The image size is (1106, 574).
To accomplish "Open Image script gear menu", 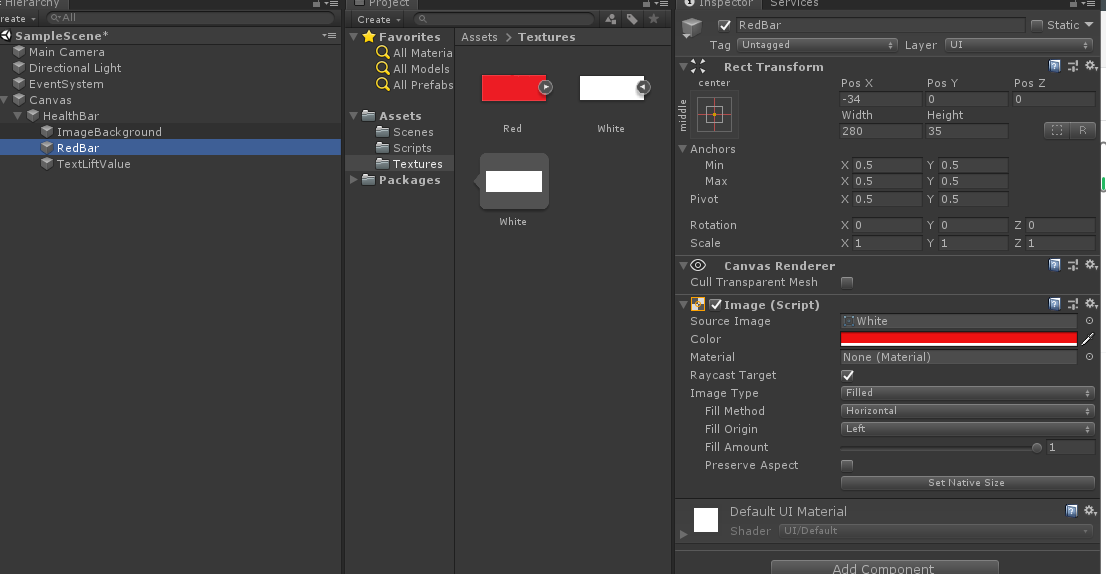I will (1090, 303).
